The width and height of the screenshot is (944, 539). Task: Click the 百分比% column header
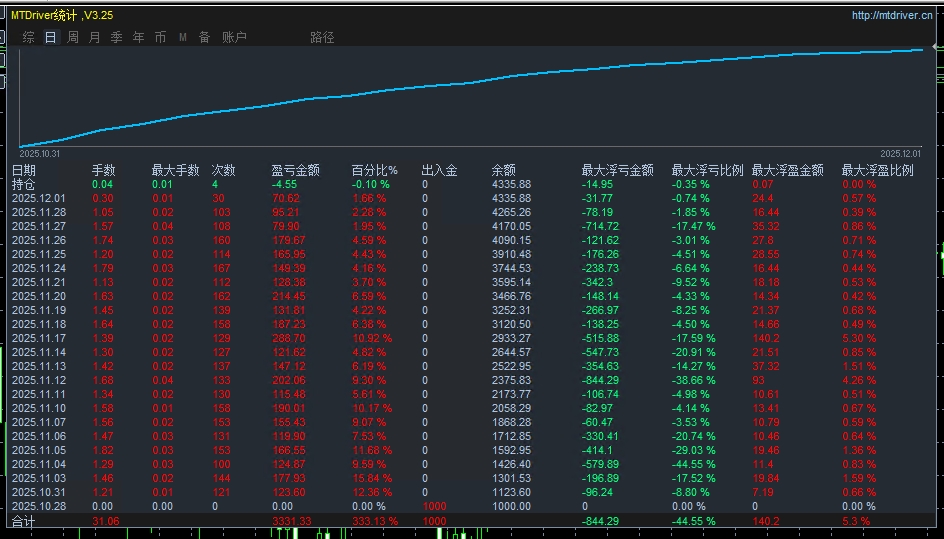[374, 170]
